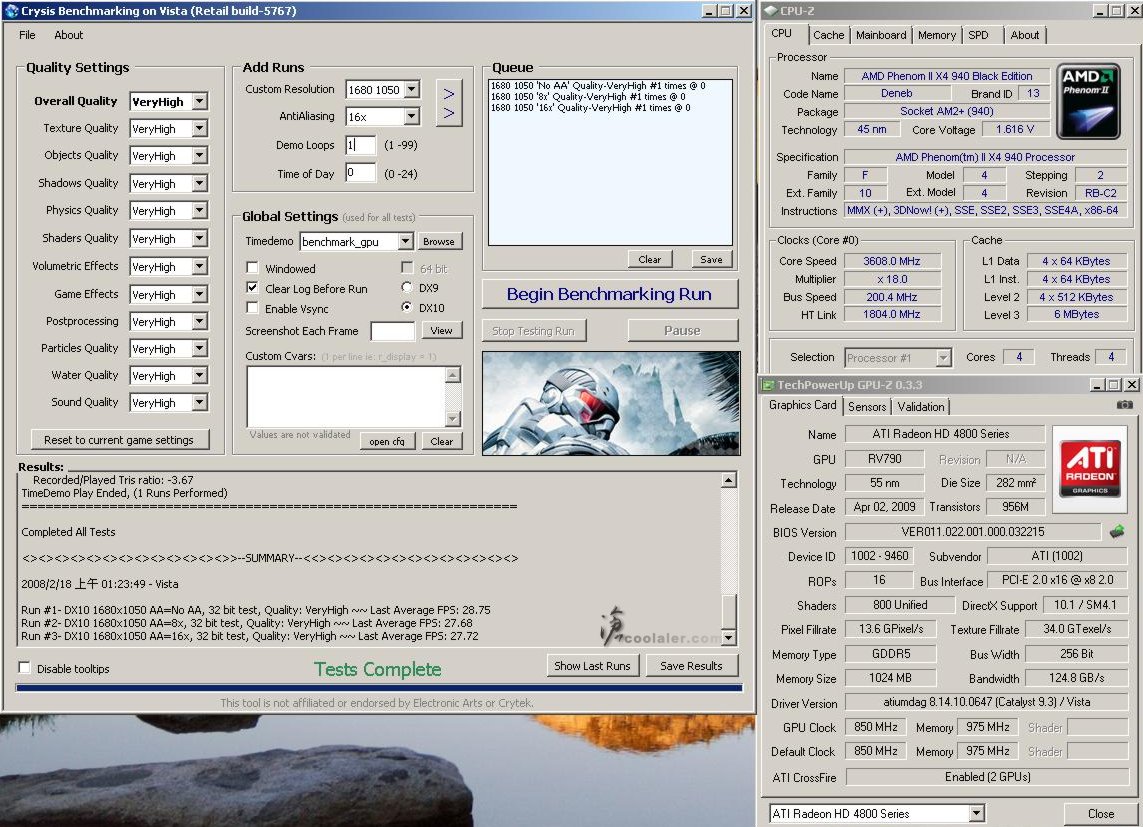
Task: Select the DX10 radio button
Action: [407, 307]
